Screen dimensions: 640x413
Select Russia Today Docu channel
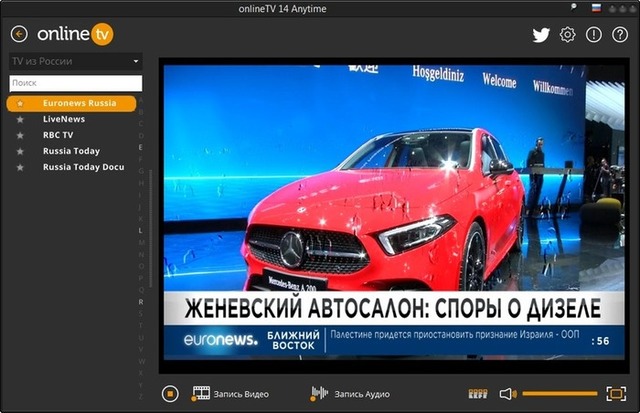click(x=83, y=167)
